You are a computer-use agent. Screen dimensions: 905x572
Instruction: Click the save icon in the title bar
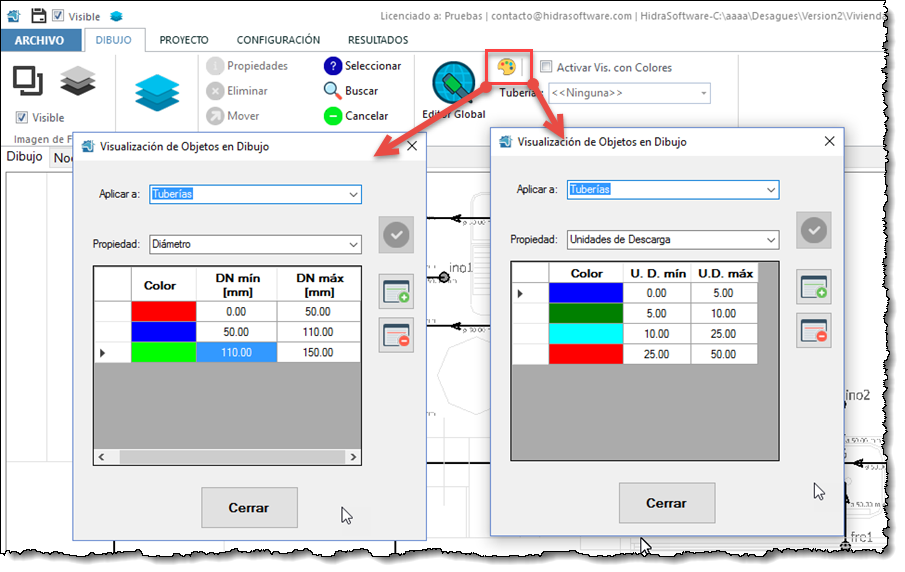(39, 16)
